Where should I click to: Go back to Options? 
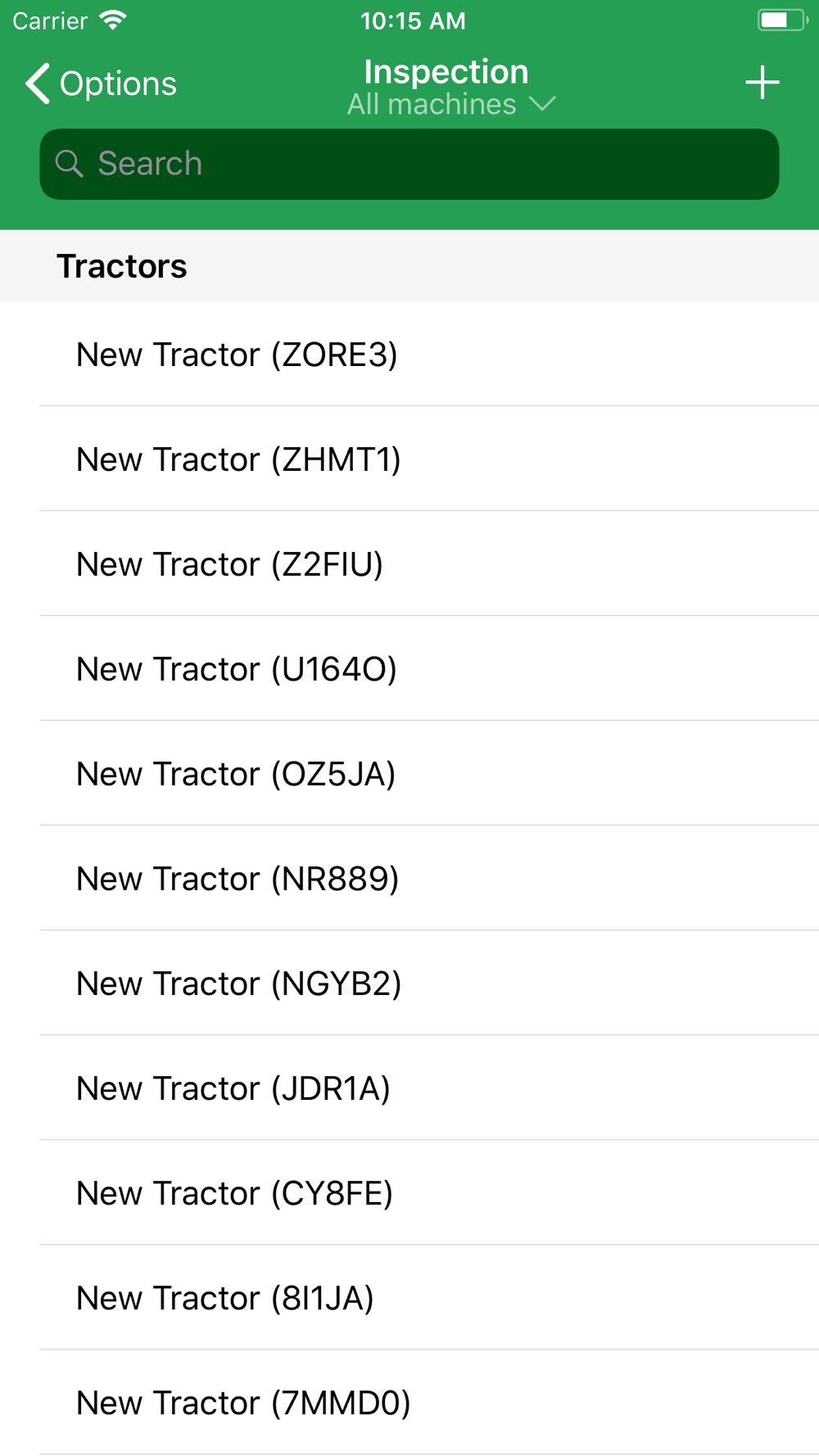101,84
